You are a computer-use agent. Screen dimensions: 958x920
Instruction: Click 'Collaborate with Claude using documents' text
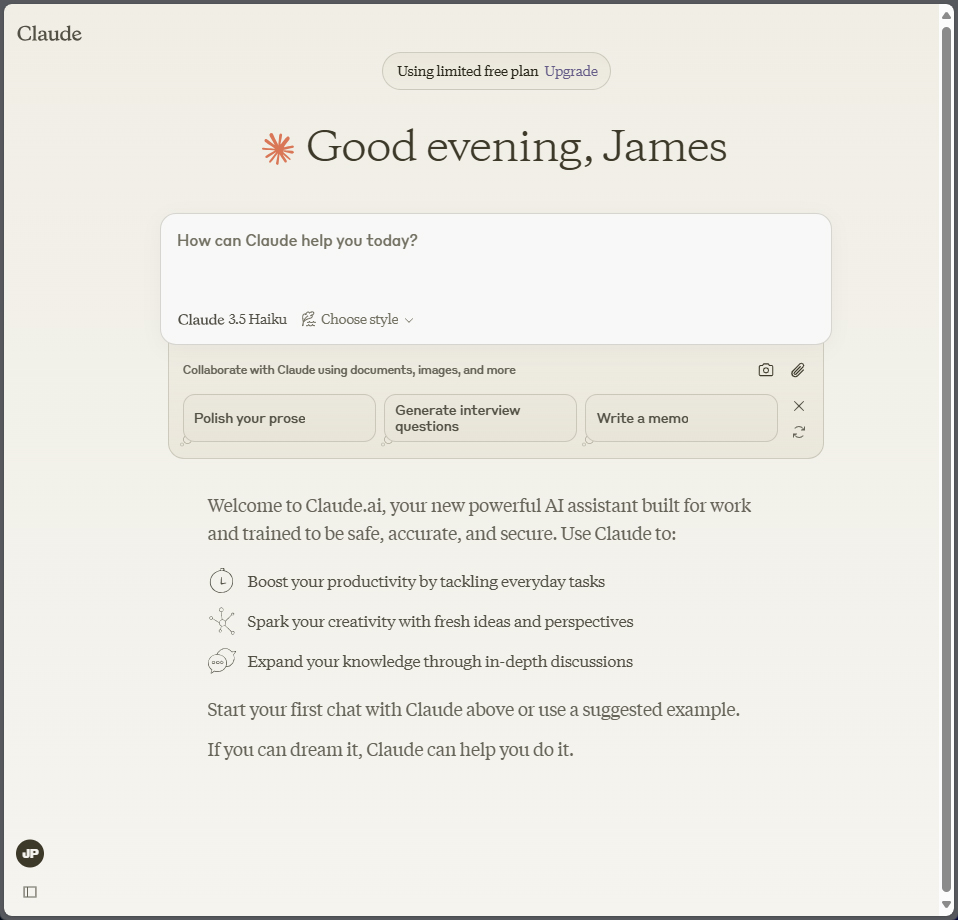[x=349, y=370]
